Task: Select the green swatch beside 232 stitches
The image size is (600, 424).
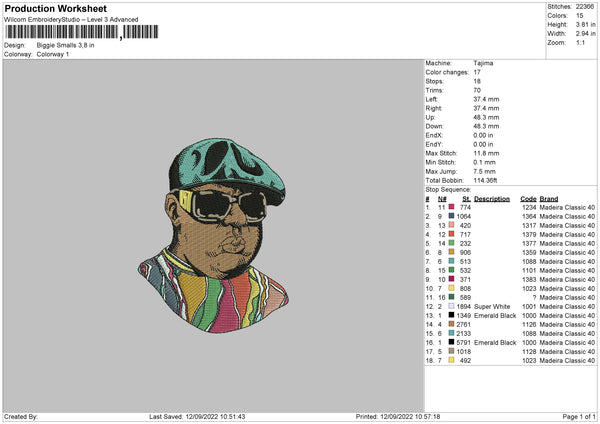Action: pos(452,243)
